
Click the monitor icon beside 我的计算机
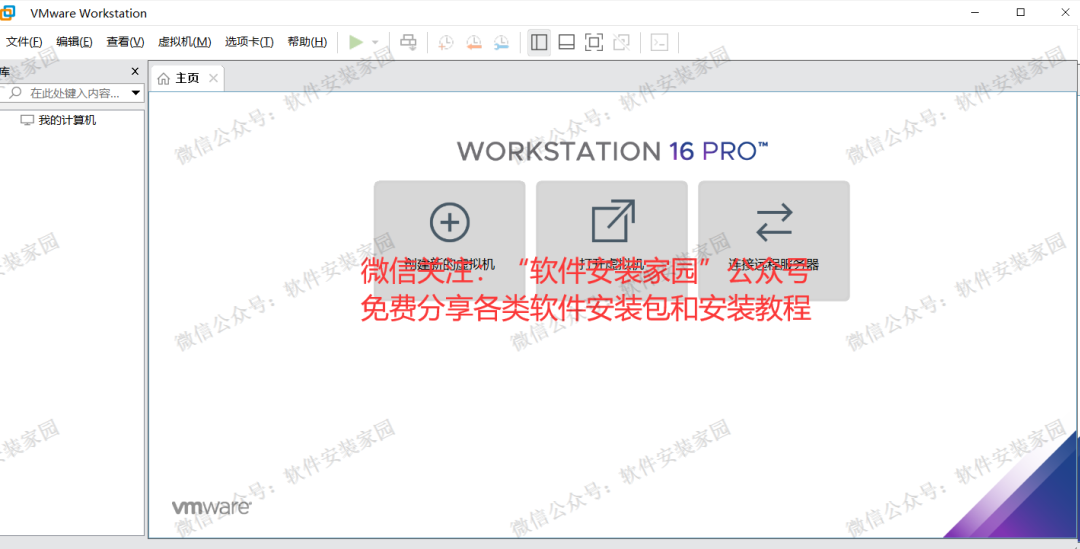pos(28,121)
